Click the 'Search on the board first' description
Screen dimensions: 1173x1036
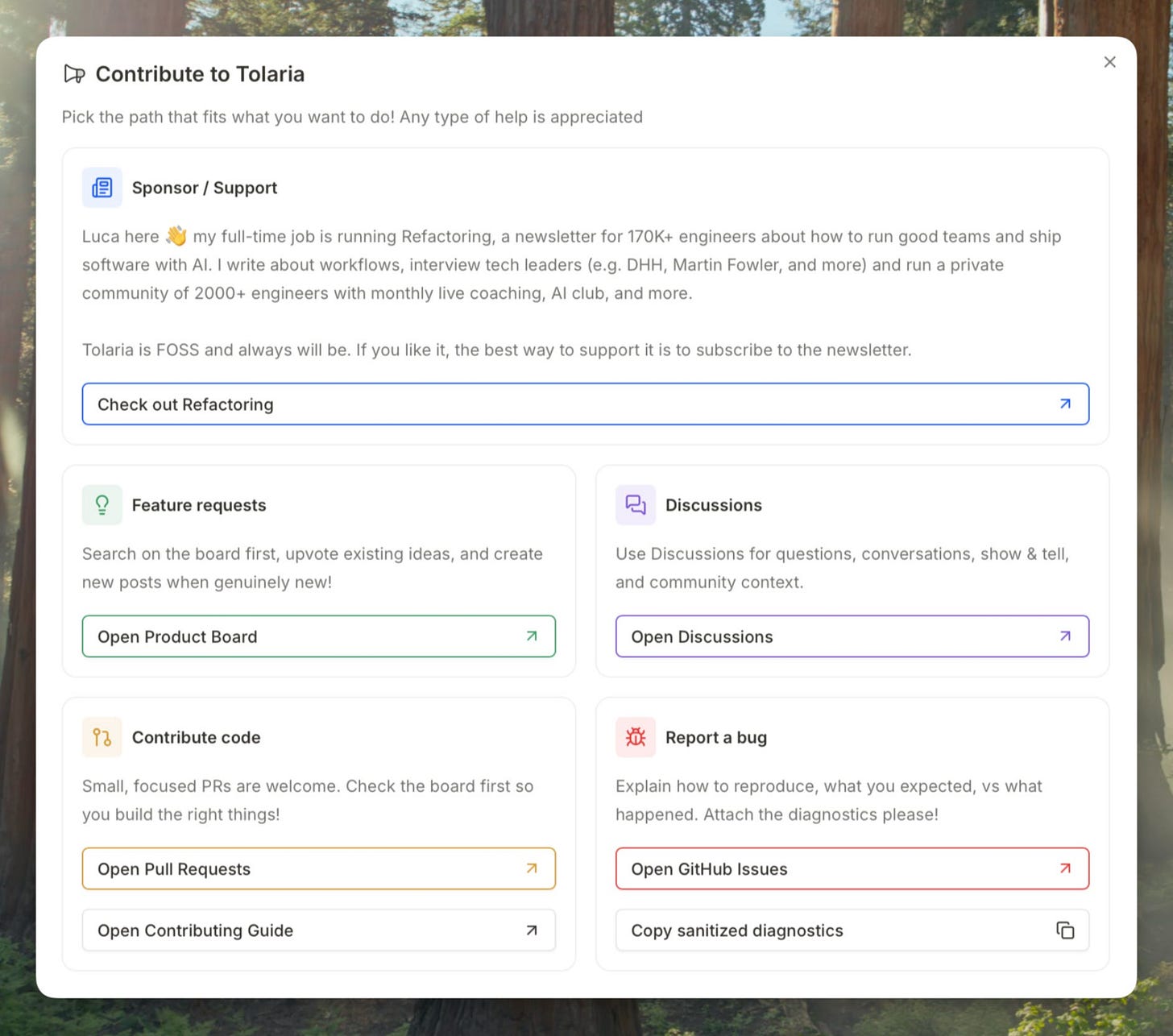(x=313, y=568)
